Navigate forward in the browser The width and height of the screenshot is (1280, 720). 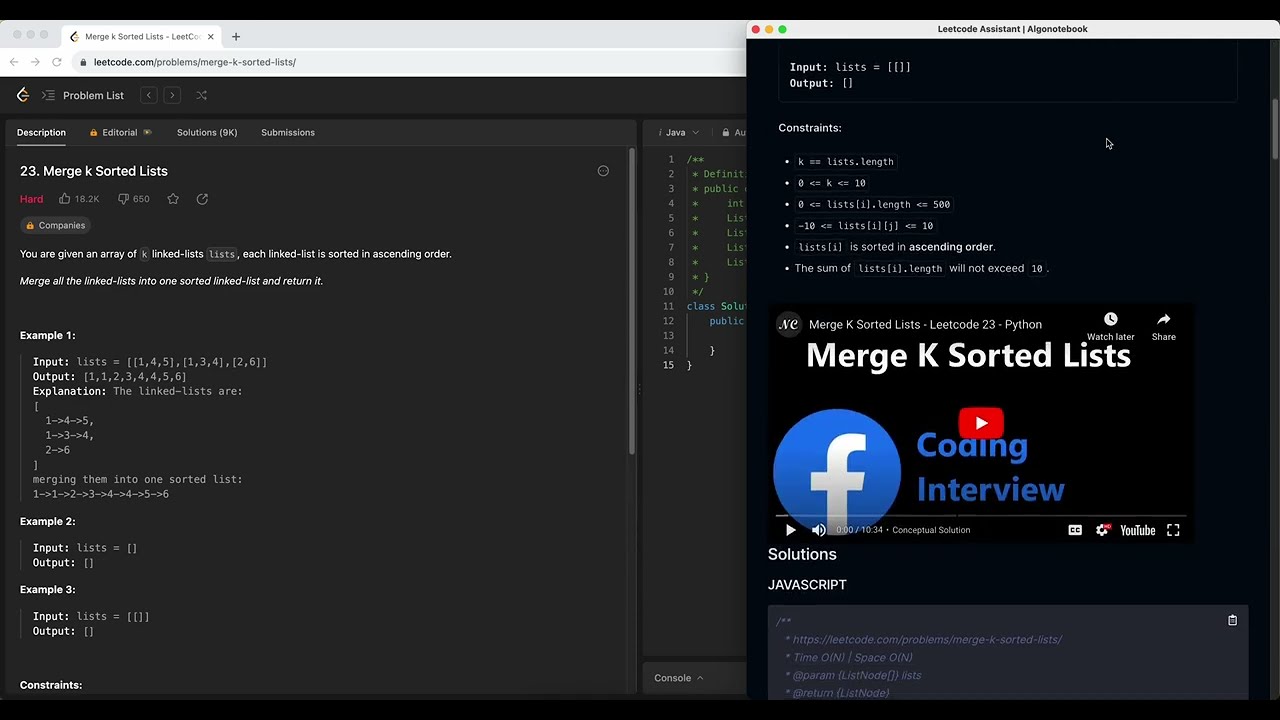pyautogui.click(x=35, y=62)
